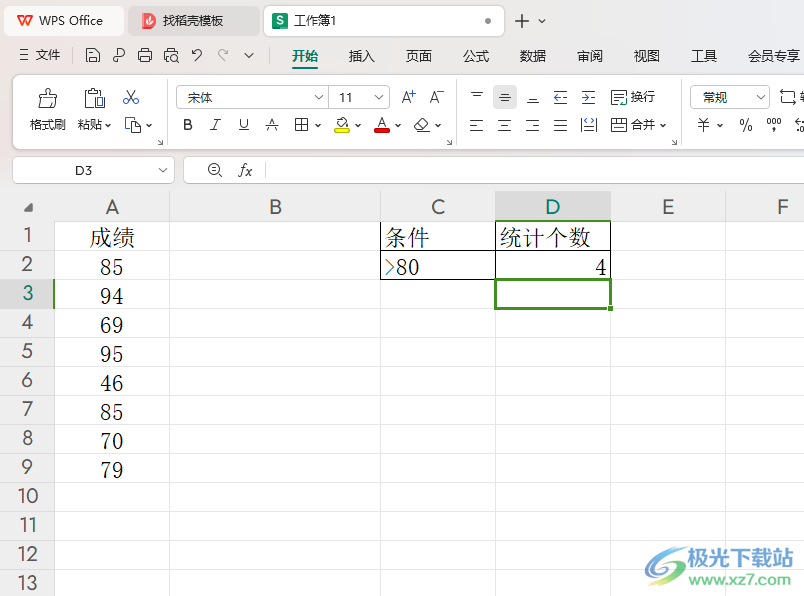Click the name box showing D3
Screen dimensions: 804x596
tap(93, 170)
